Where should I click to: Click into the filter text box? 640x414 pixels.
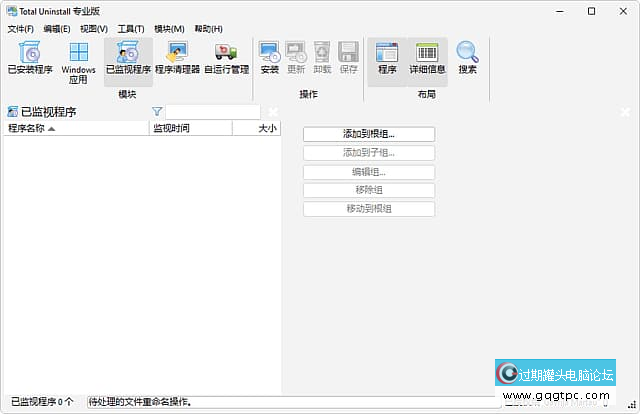point(212,112)
